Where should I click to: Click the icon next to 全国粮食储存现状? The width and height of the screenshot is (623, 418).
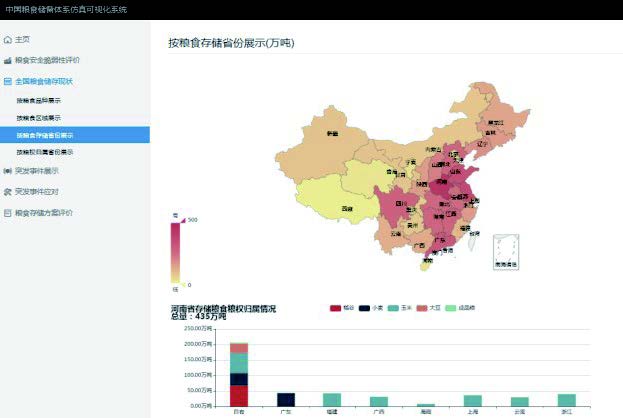(x=9, y=79)
